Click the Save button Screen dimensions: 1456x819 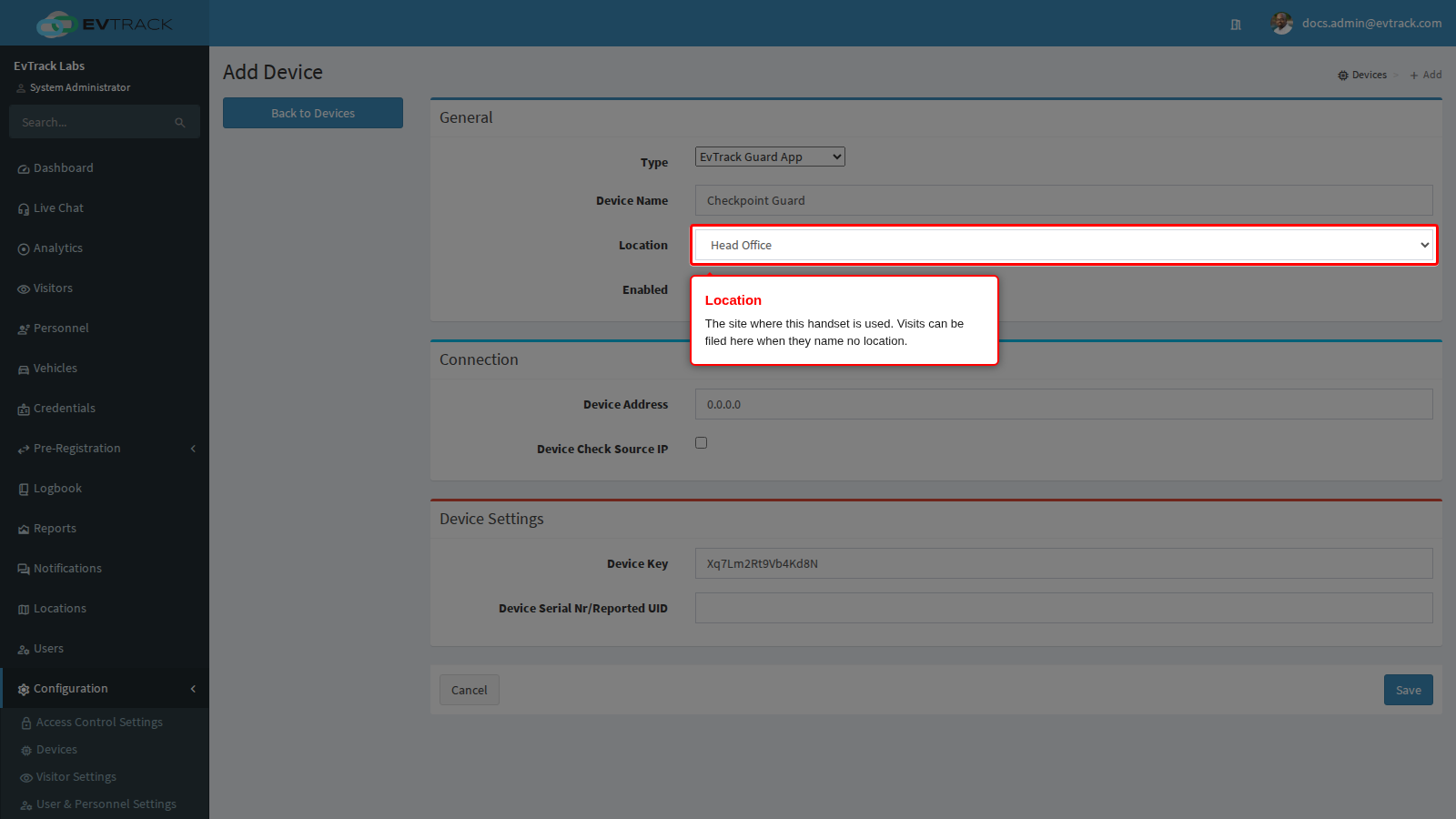1408,690
